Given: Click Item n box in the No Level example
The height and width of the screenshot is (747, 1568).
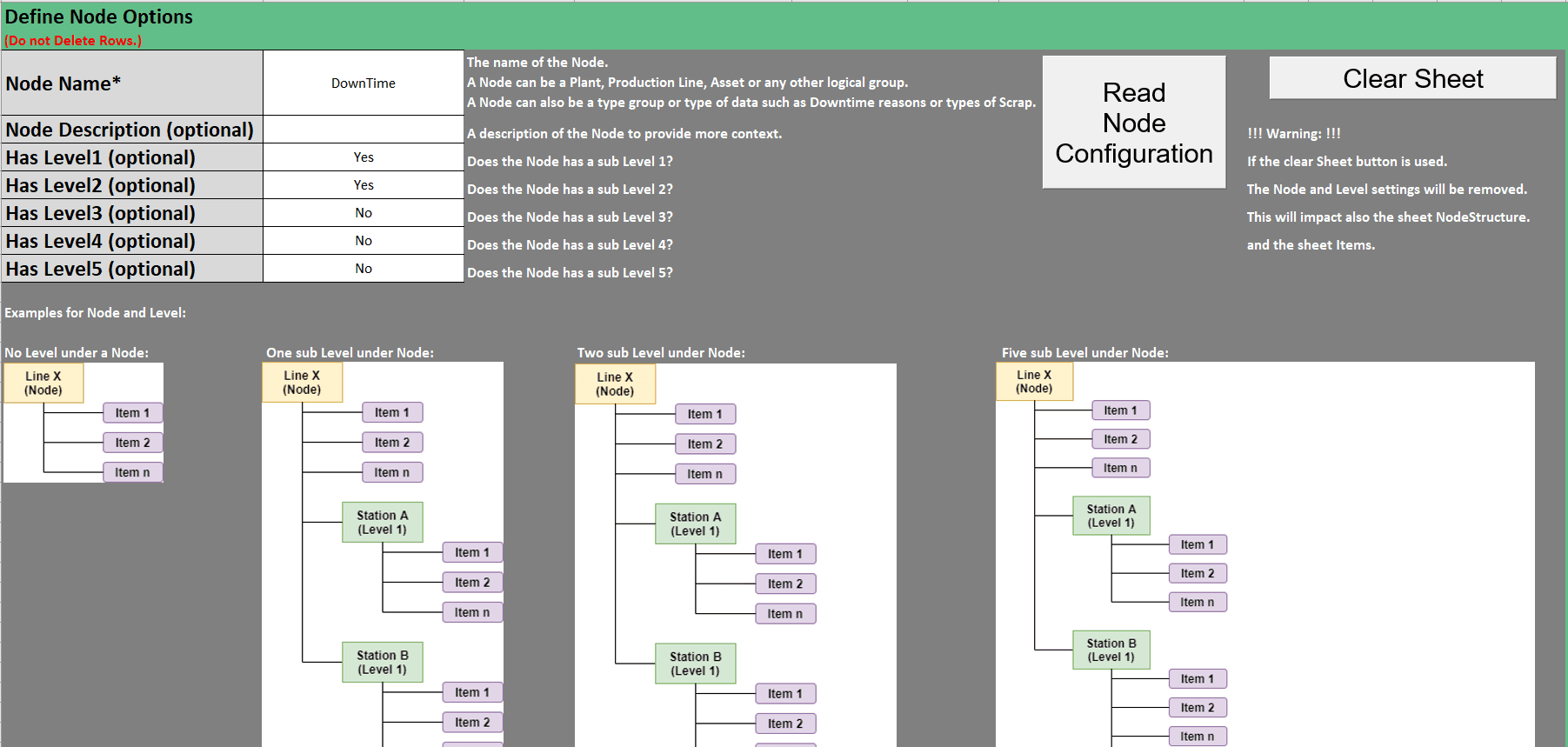Looking at the screenshot, I should pyautogui.click(x=132, y=472).
